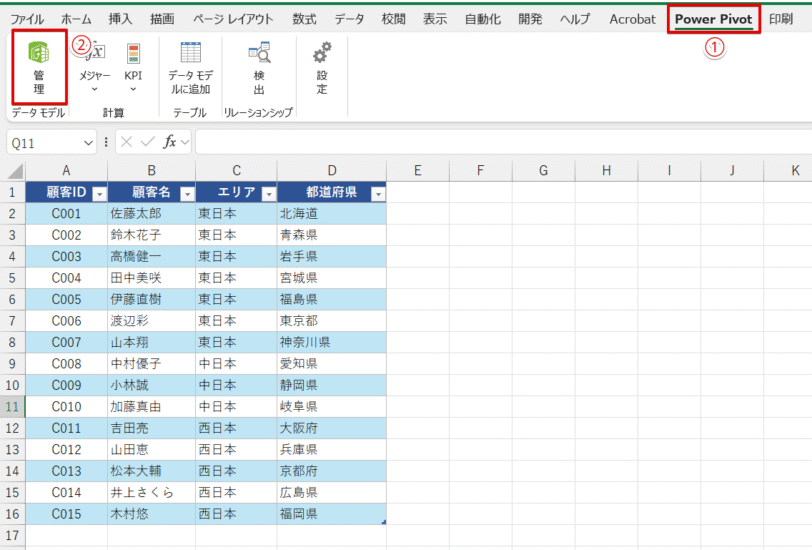Open Power Pivot 設定
The width and height of the screenshot is (812, 550).
(x=322, y=67)
